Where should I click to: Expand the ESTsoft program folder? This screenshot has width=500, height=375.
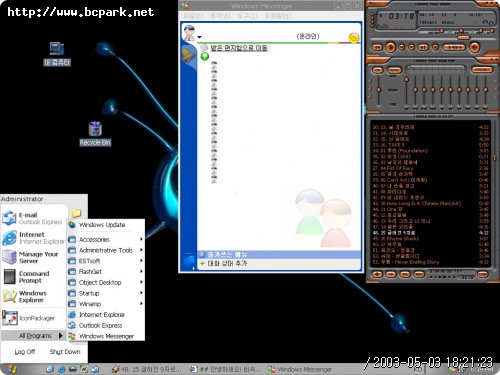click(x=106, y=261)
